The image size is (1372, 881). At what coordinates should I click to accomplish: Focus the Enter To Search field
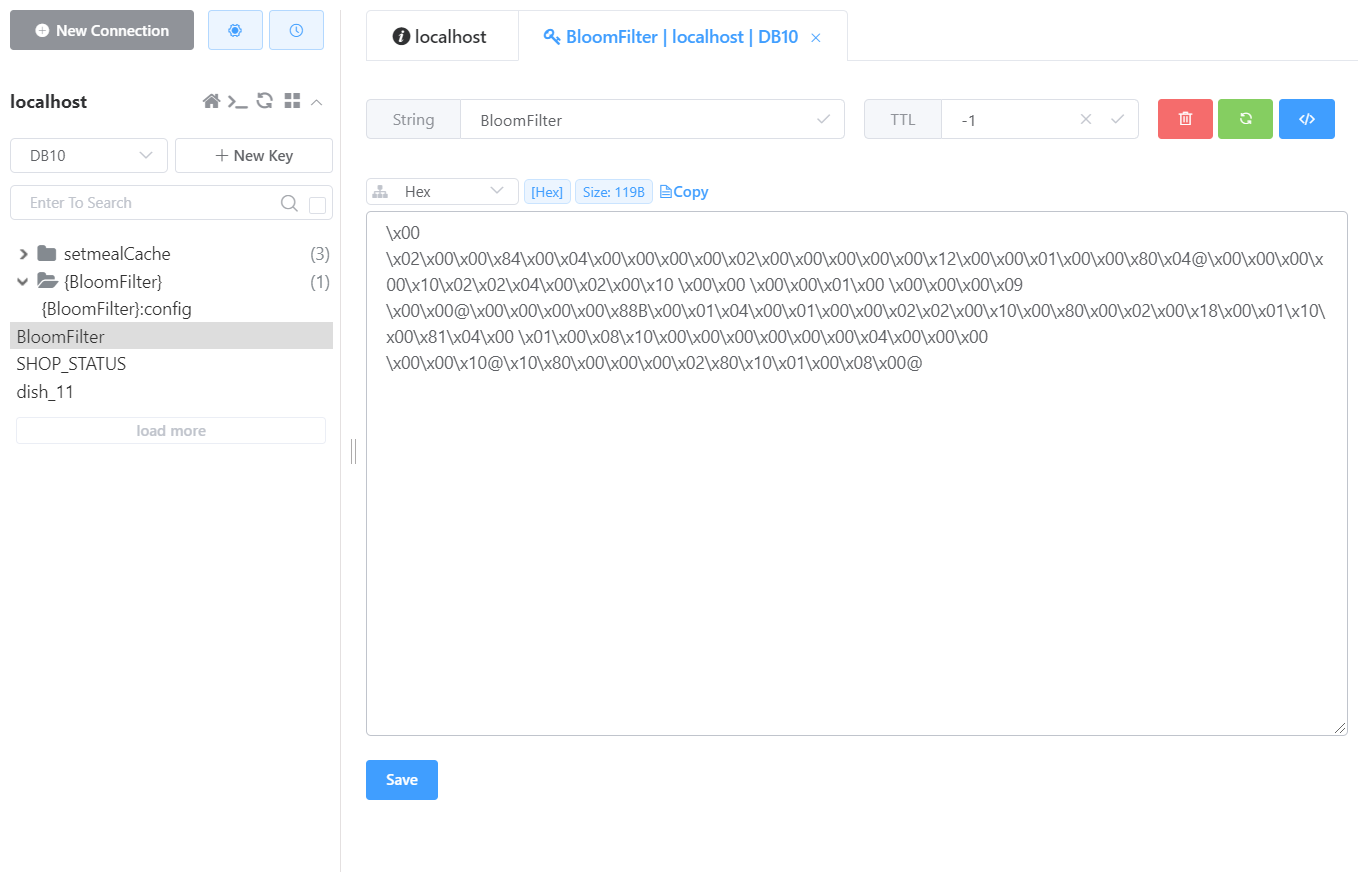click(x=150, y=203)
